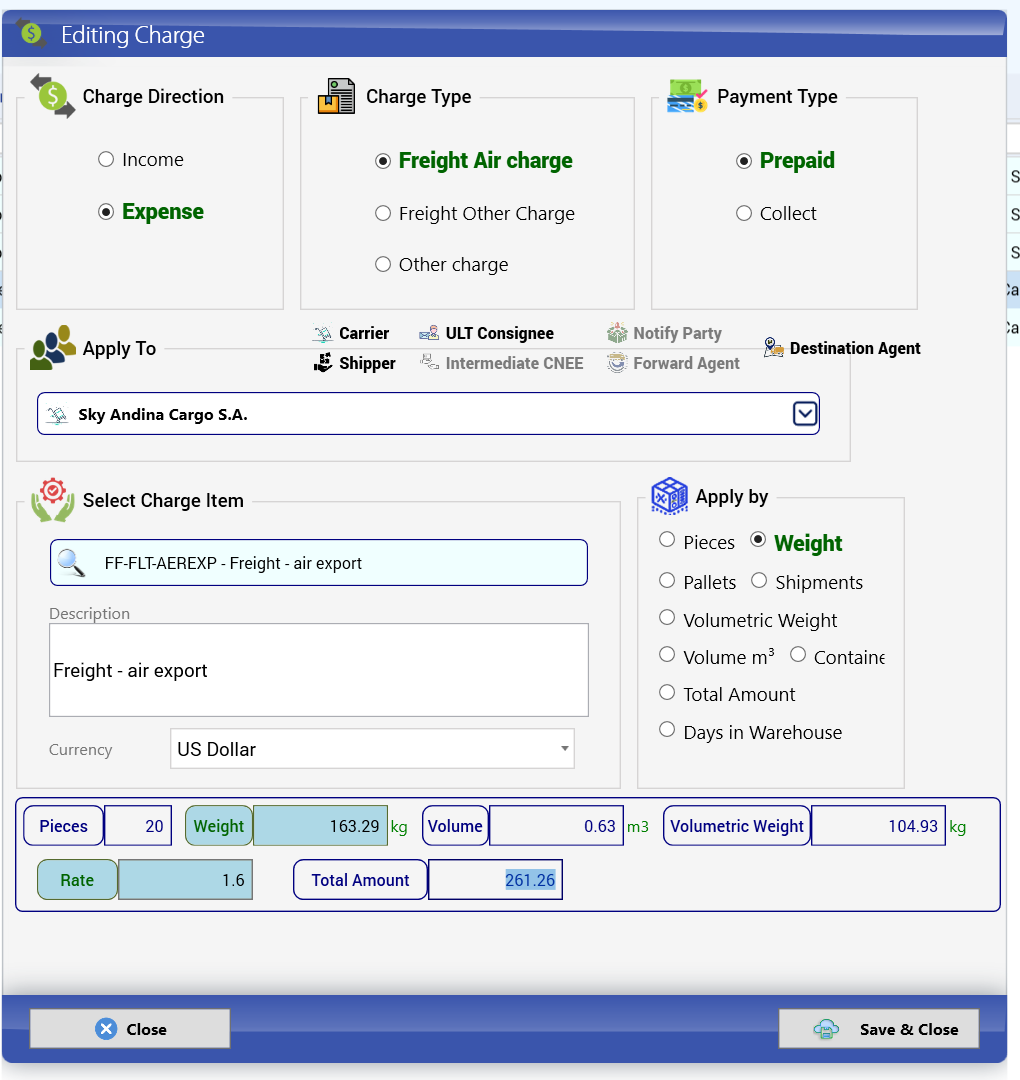Screen dimensions: 1020x1080
Task: Click the Apply by boxes icon
Action: [x=669, y=496]
